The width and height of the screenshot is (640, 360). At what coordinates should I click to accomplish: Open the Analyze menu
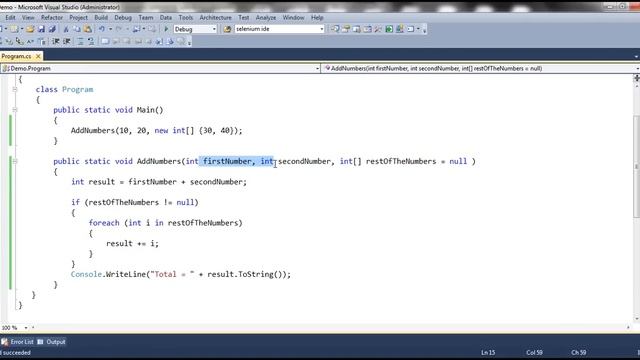click(x=266, y=18)
